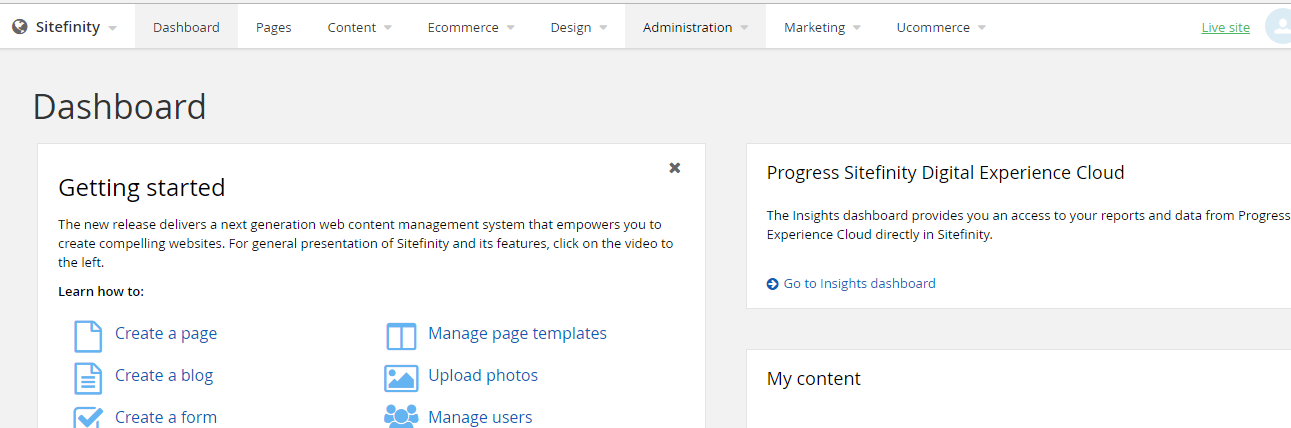Image resolution: width=1291 pixels, height=428 pixels.
Task: Click the Manage users people icon
Action: tap(401, 417)
